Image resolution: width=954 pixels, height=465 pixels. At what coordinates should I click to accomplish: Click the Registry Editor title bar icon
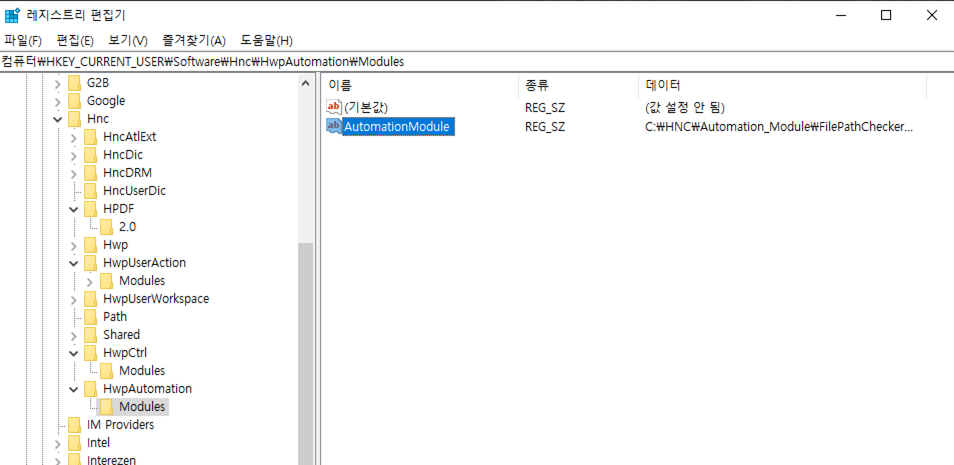pos(13,15)
